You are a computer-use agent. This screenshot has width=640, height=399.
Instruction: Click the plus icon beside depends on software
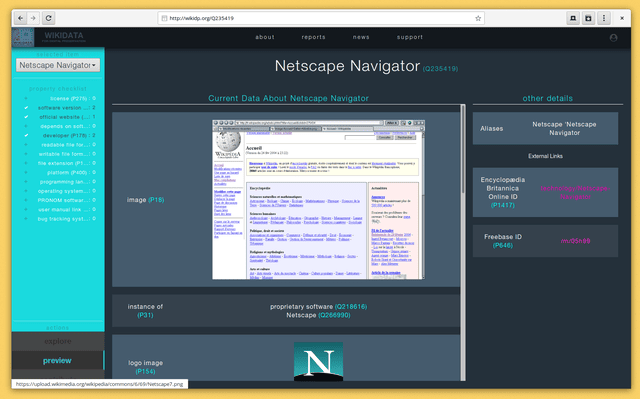(x=26, y=126)
